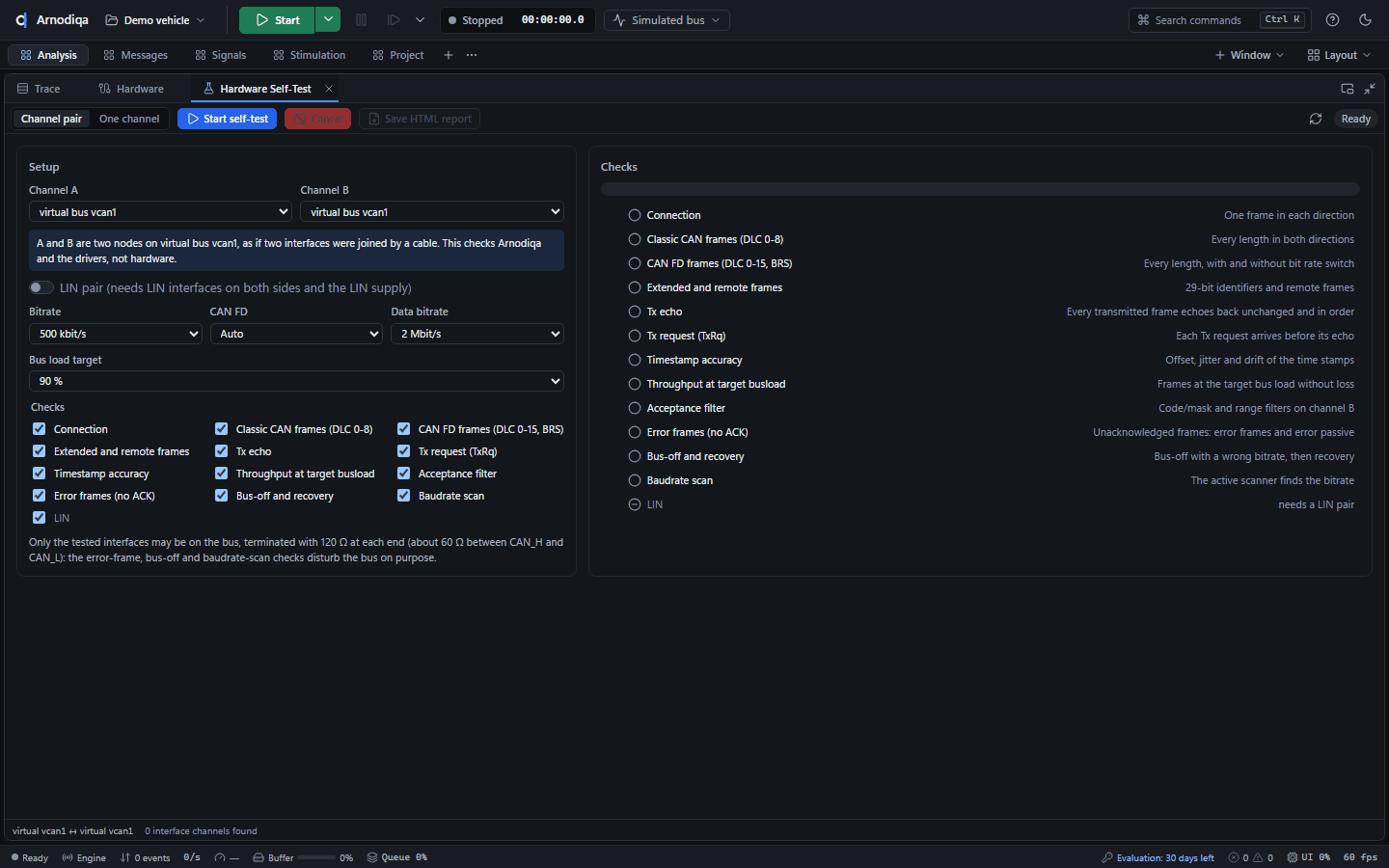Disable the Error frames (no ACK) check

(39, 496)
